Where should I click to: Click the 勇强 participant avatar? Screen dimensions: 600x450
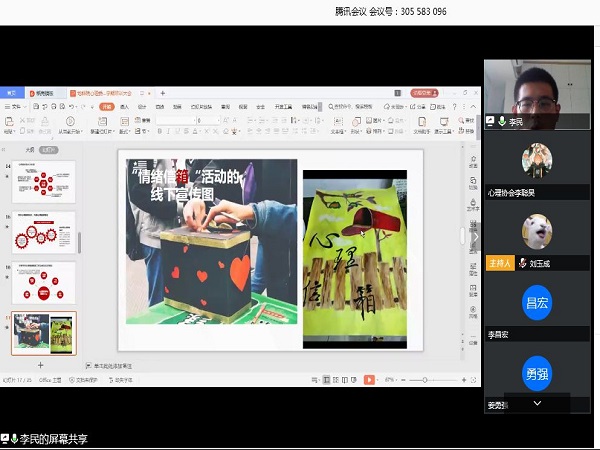click(x=537, y=373)
